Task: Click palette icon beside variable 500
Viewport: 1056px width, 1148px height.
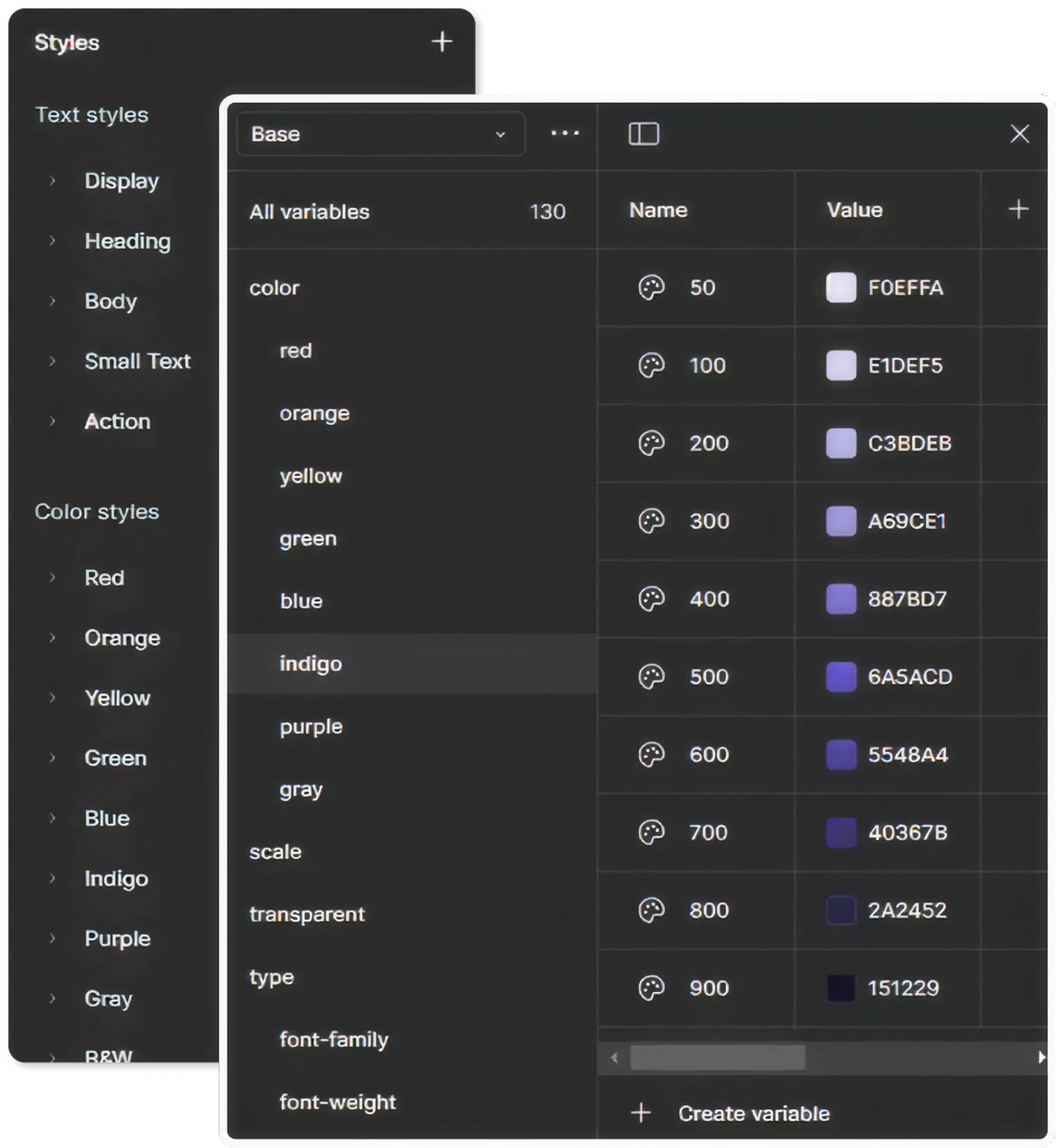Action: coord(651,677)
